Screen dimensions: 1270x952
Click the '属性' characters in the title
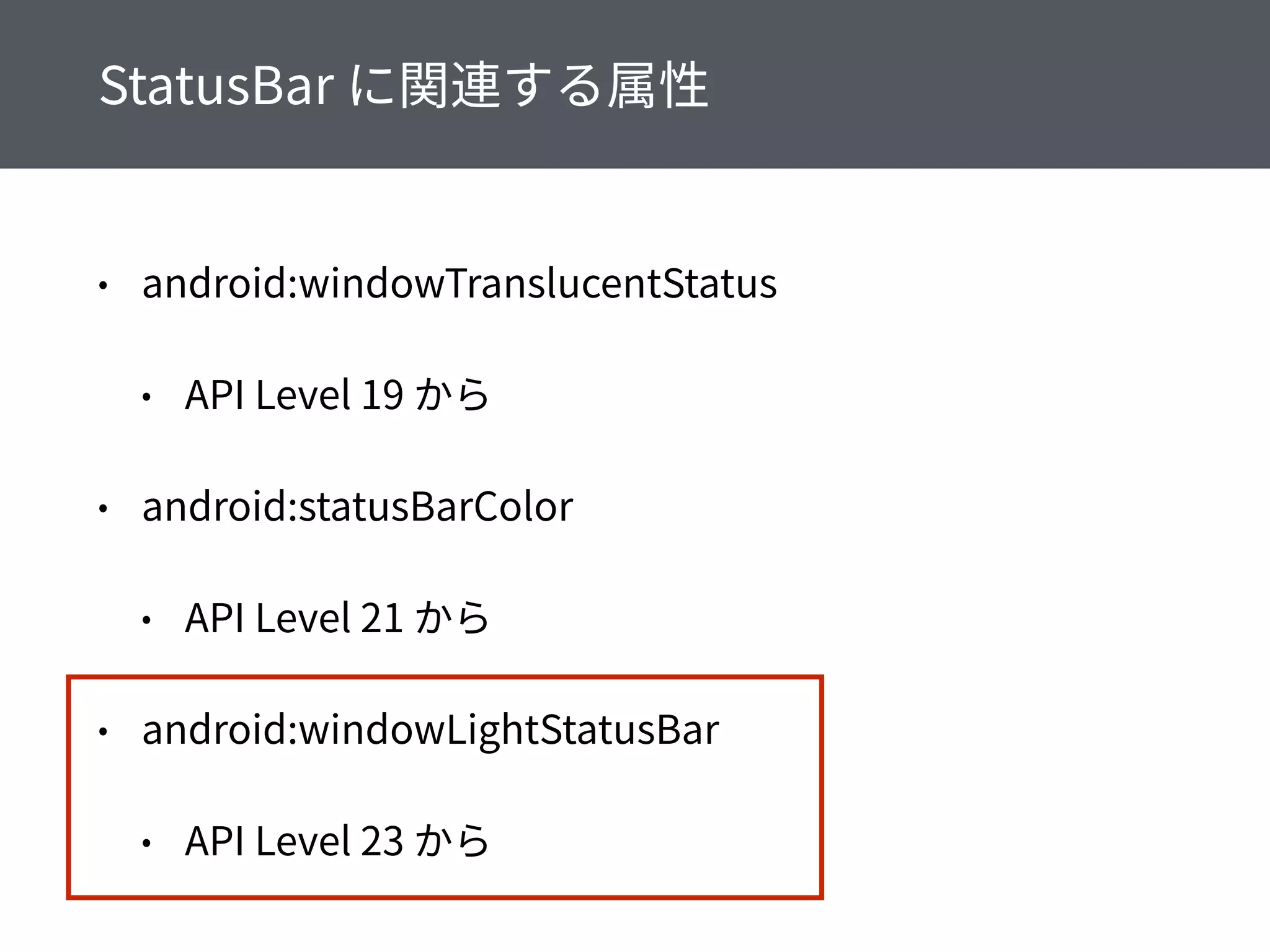click(657, 86)
